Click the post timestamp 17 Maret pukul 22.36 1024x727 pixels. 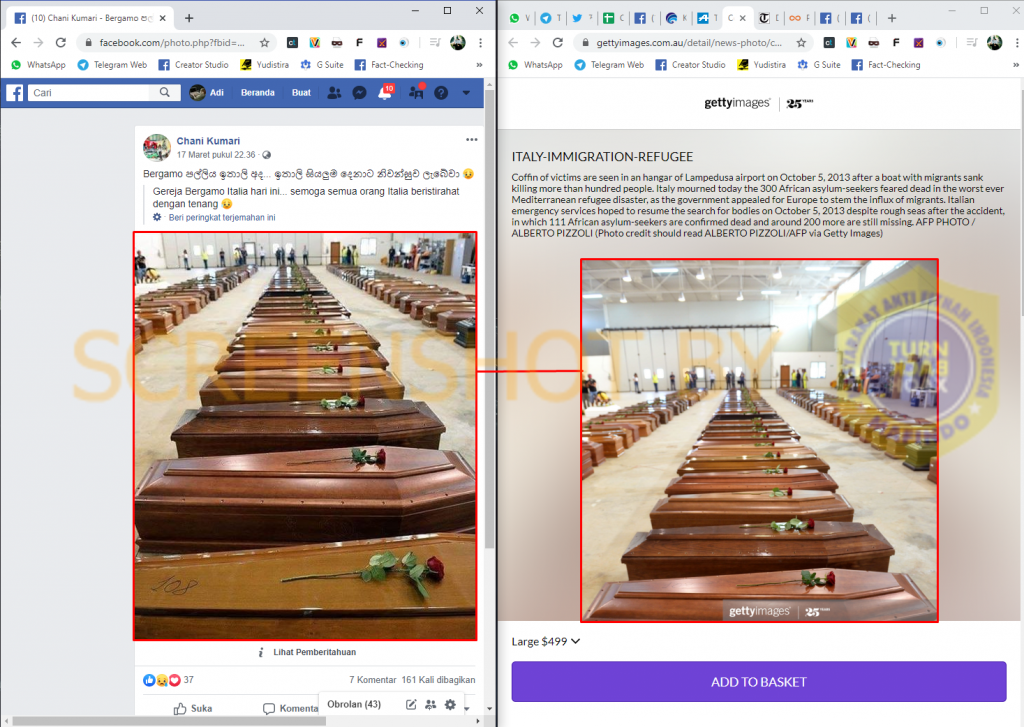tap(216, 155)
